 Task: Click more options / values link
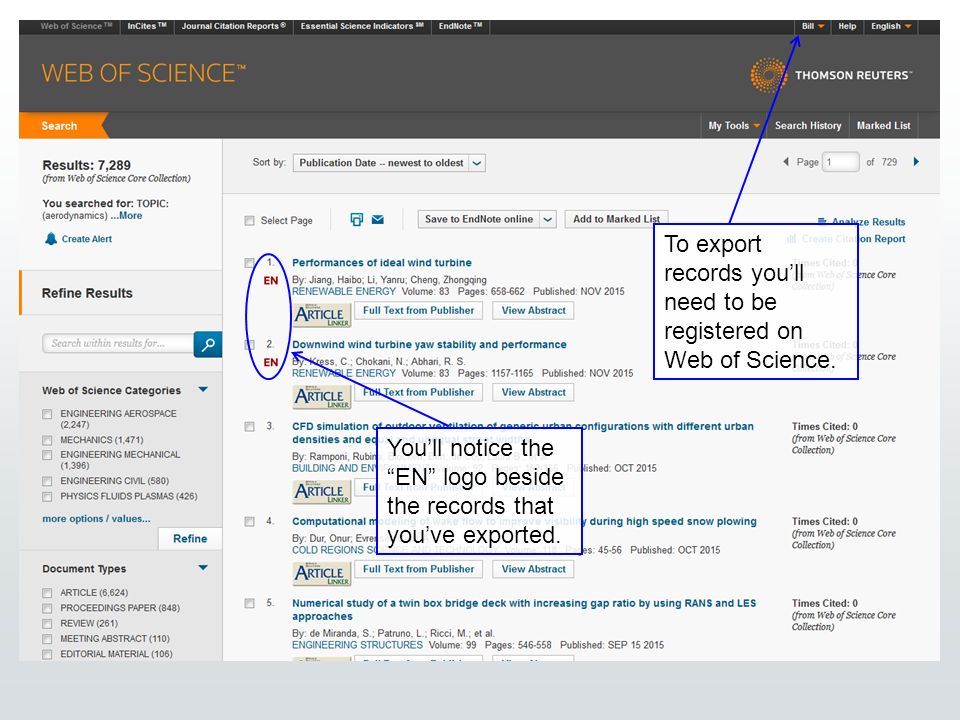[96, 519]
